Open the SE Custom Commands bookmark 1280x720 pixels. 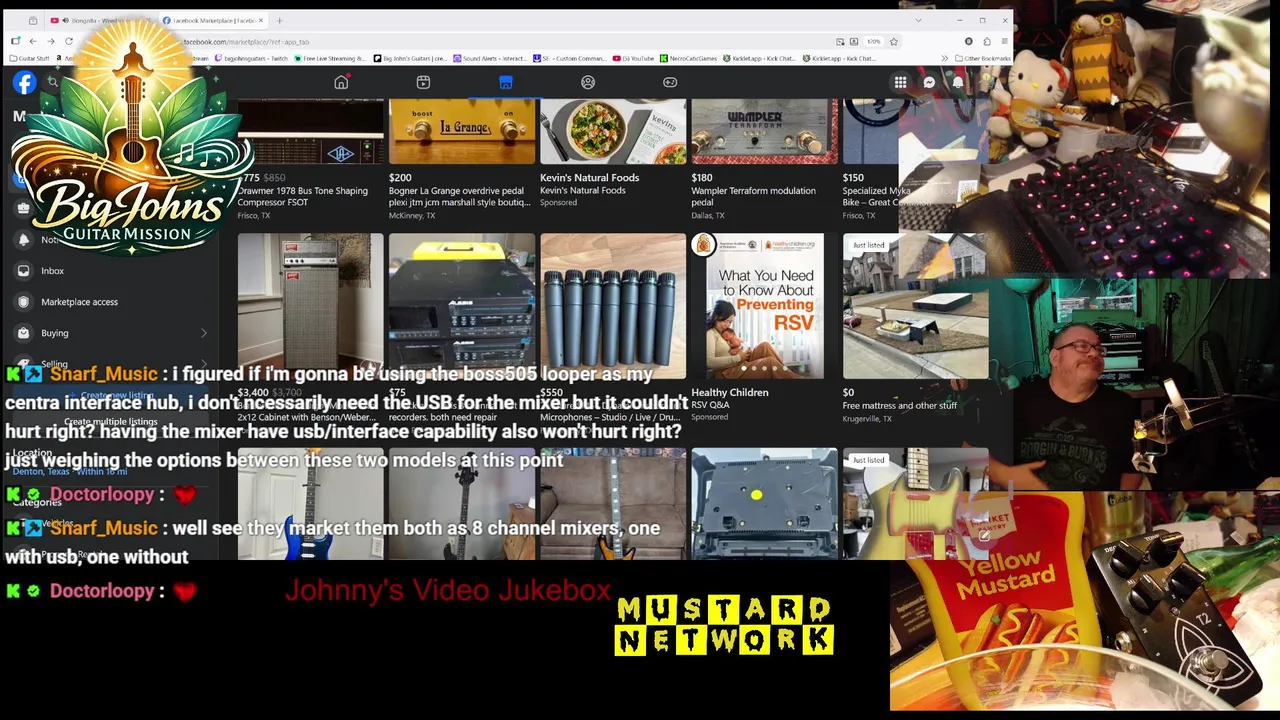tap(569, 58)
